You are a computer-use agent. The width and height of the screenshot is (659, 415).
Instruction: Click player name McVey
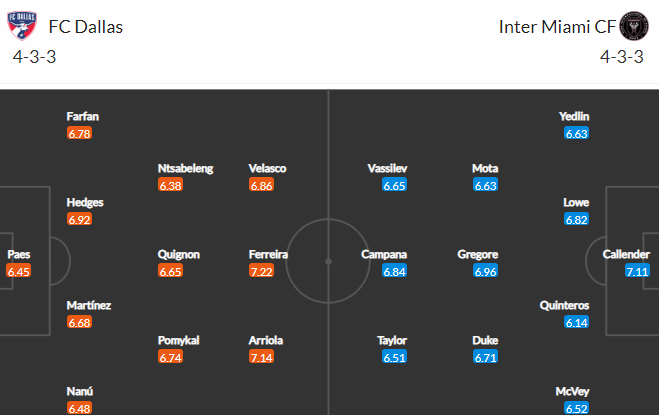coord(572,391)
